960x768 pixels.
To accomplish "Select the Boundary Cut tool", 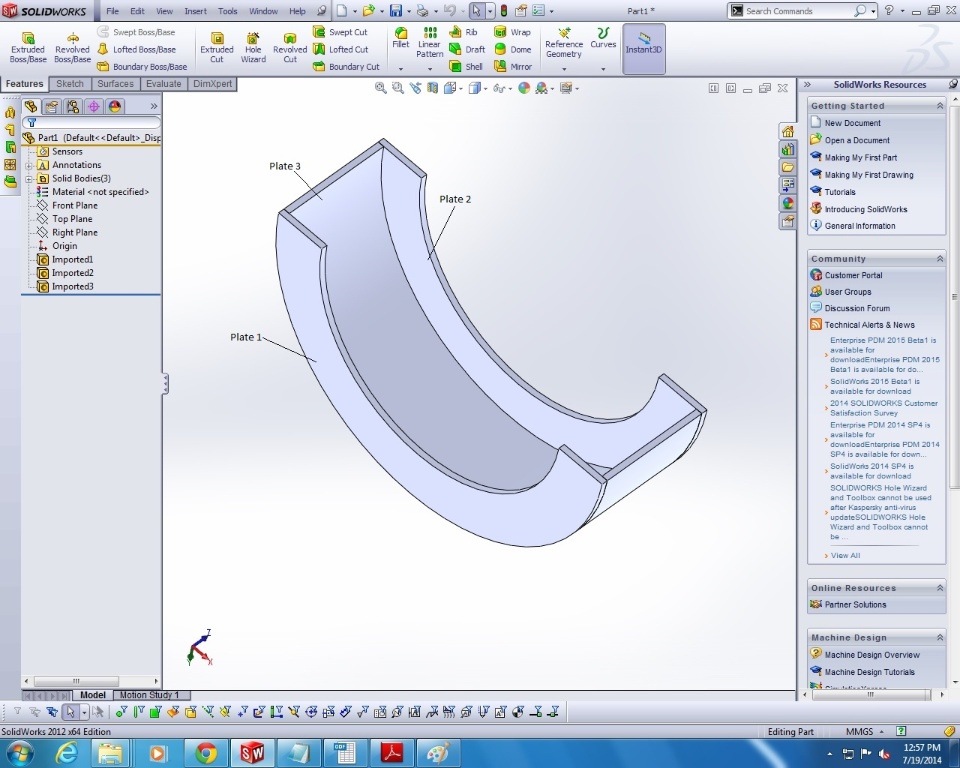I will [x=346, y=66].
